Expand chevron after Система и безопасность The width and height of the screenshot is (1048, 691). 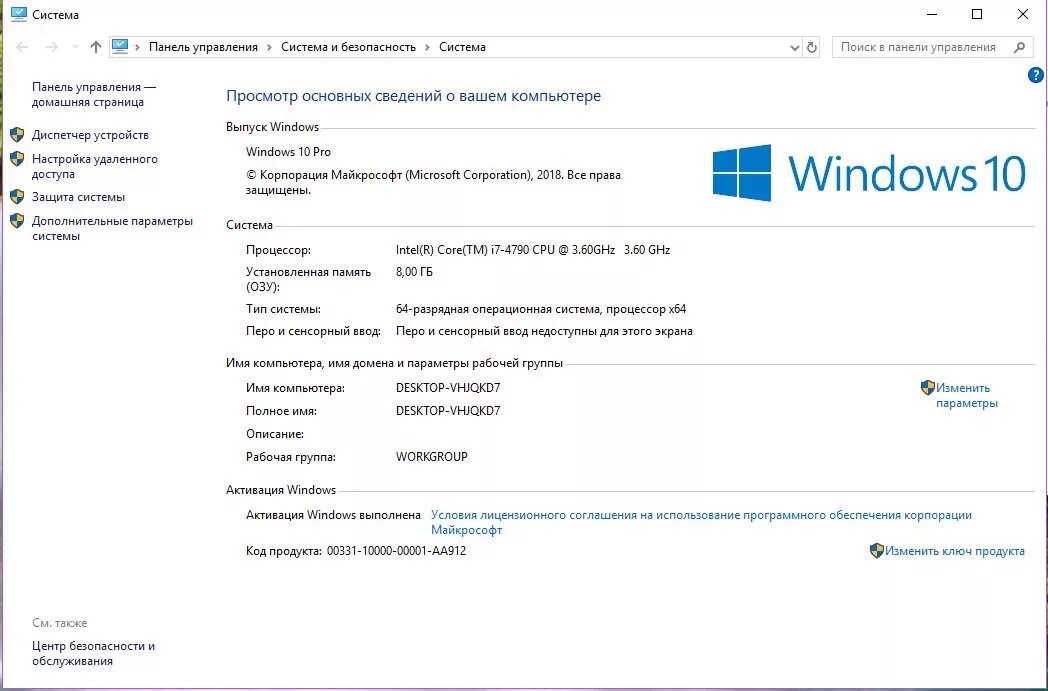point(428,47)
